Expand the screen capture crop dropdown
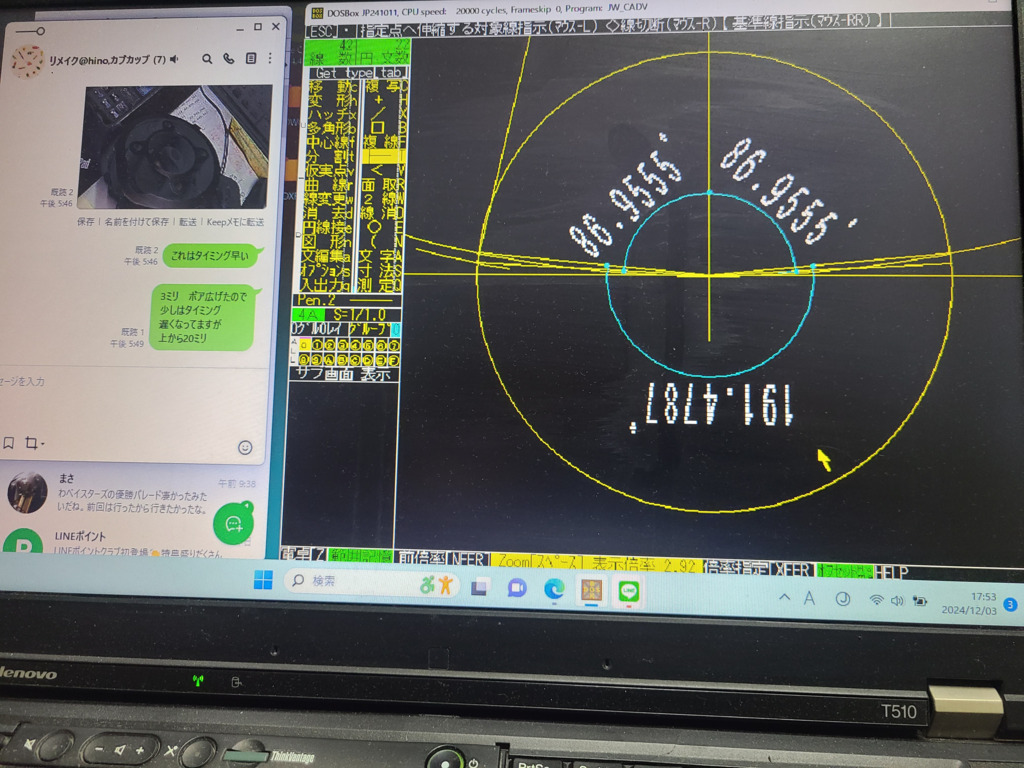Screen dimensions: 1024x768 pyautogui.click(x=43, y=443)
